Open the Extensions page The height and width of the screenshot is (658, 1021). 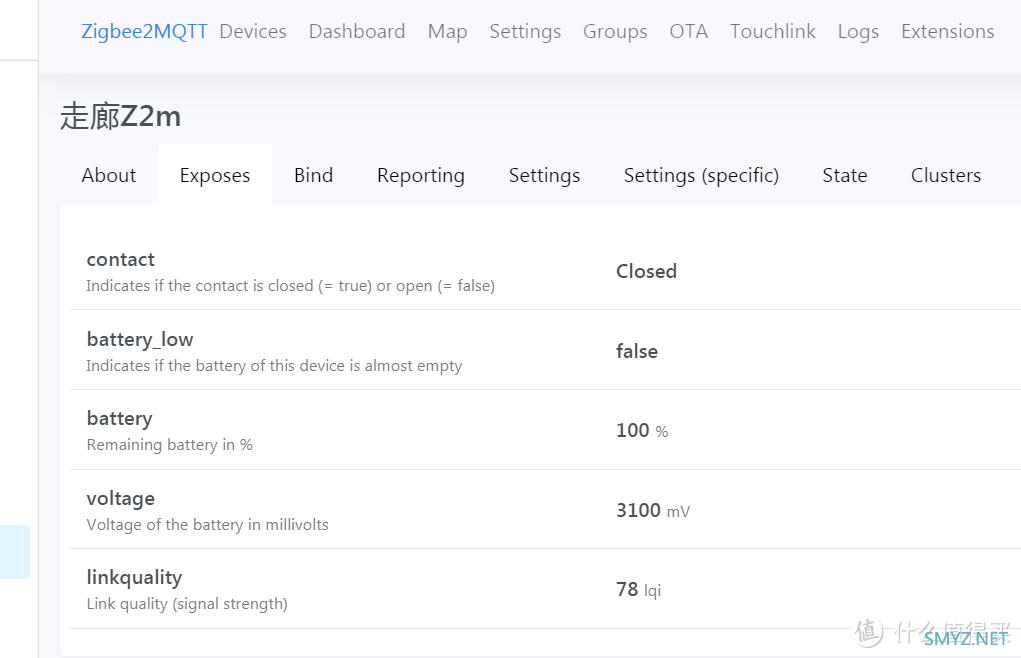click(947, 31)
